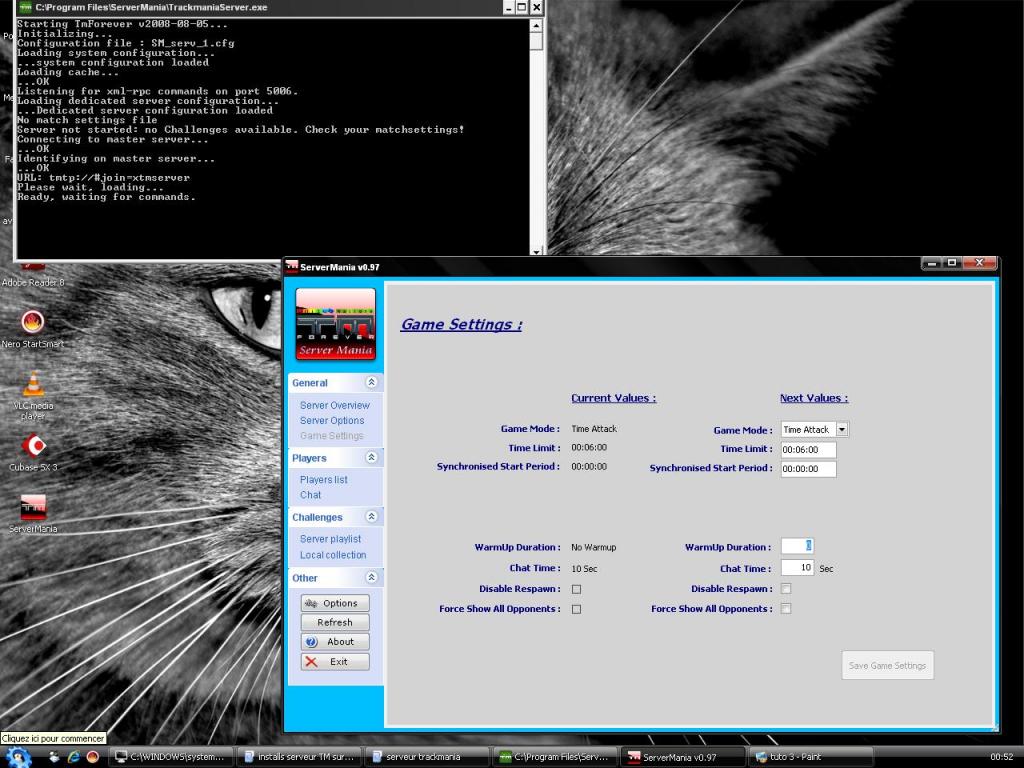The height and width of the screenshot is (768, 1024).
Task: Open Local collection in the sidebar
Action: pos(333,555)
